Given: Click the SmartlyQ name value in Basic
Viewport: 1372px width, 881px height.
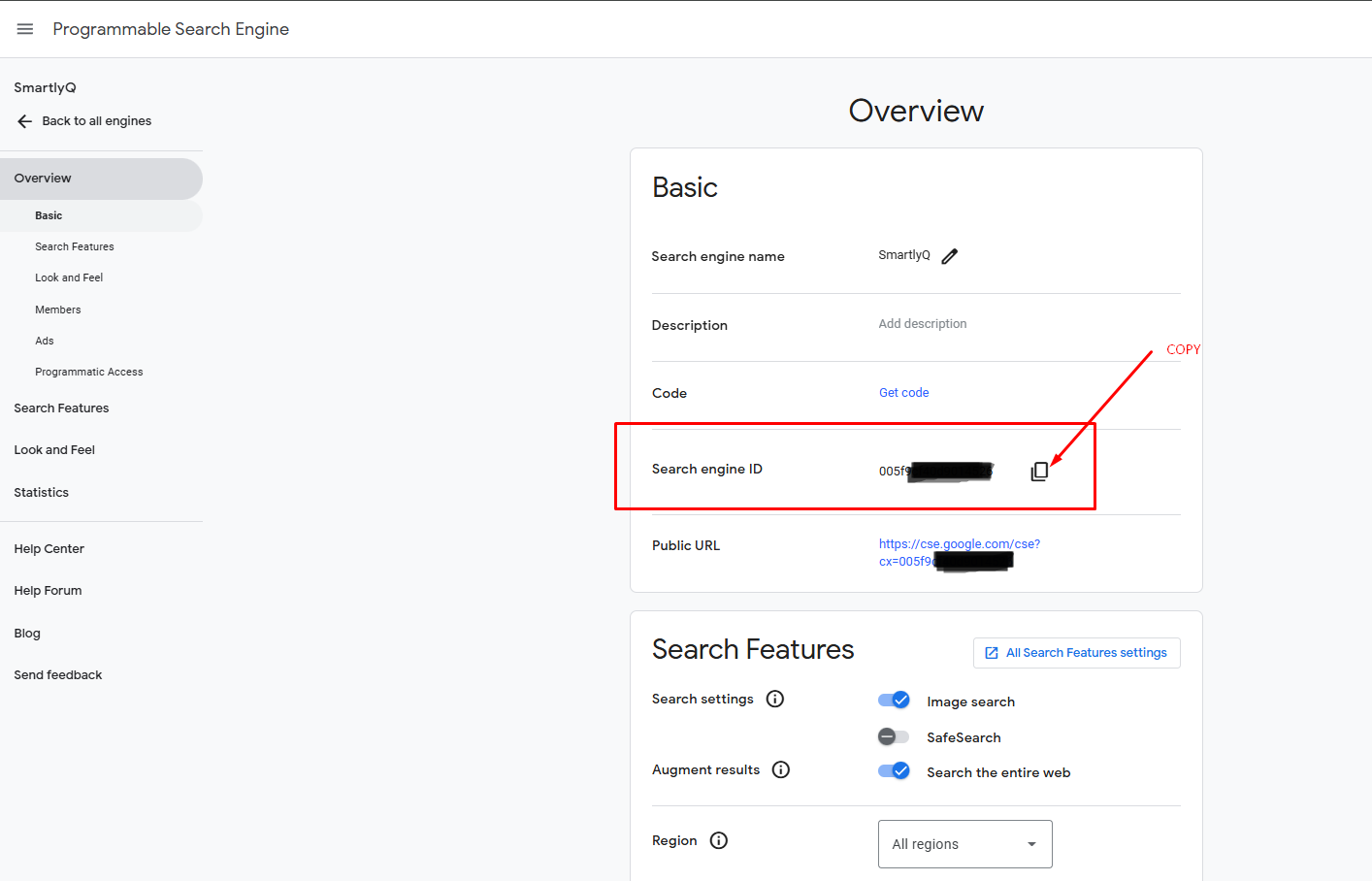Looking at the screenshot, I should click(x=904, y=255).
